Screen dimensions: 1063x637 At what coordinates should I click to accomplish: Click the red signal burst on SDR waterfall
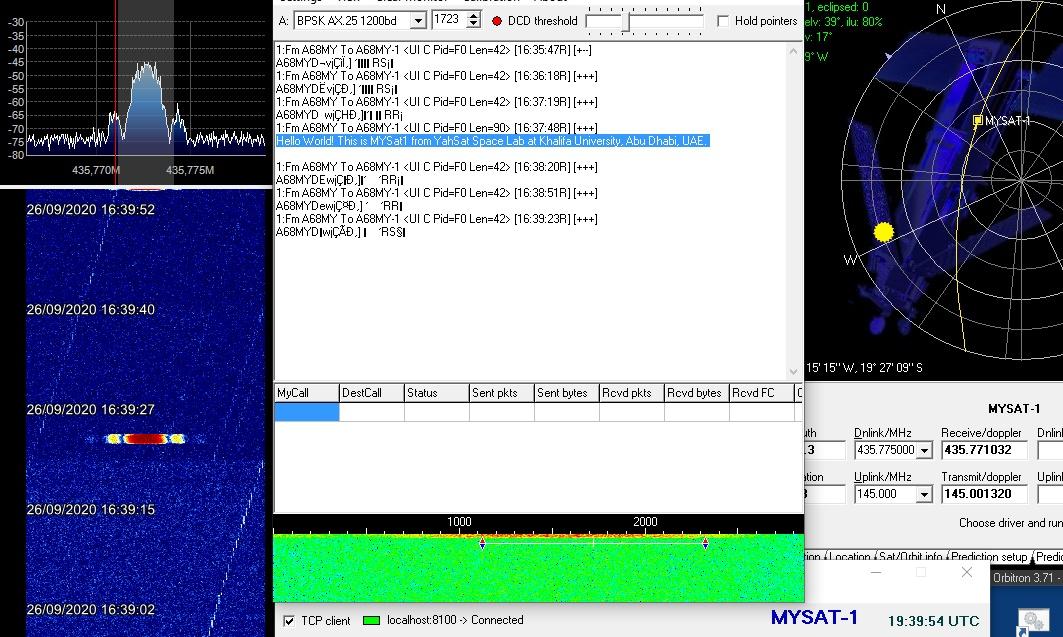[x=144, y=439]
